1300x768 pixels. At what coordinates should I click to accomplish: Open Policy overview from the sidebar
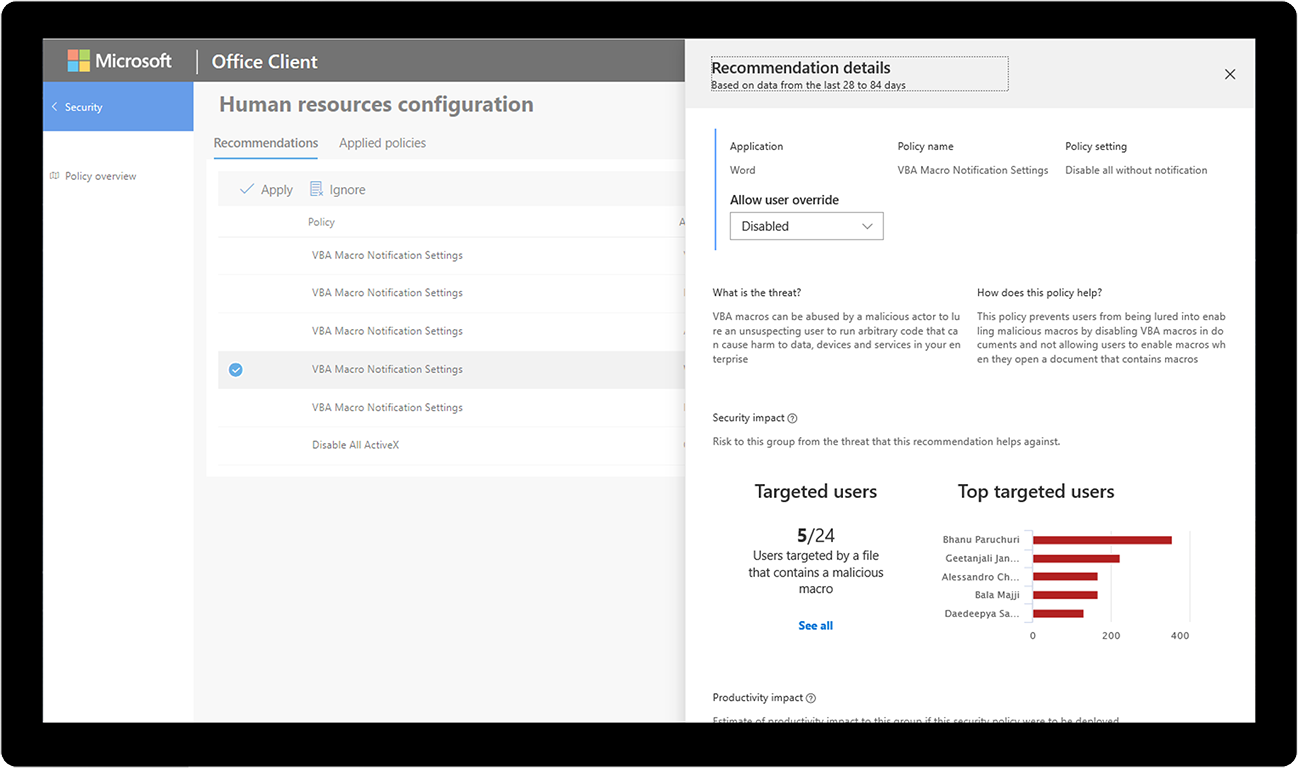click(x=101, y=175)
